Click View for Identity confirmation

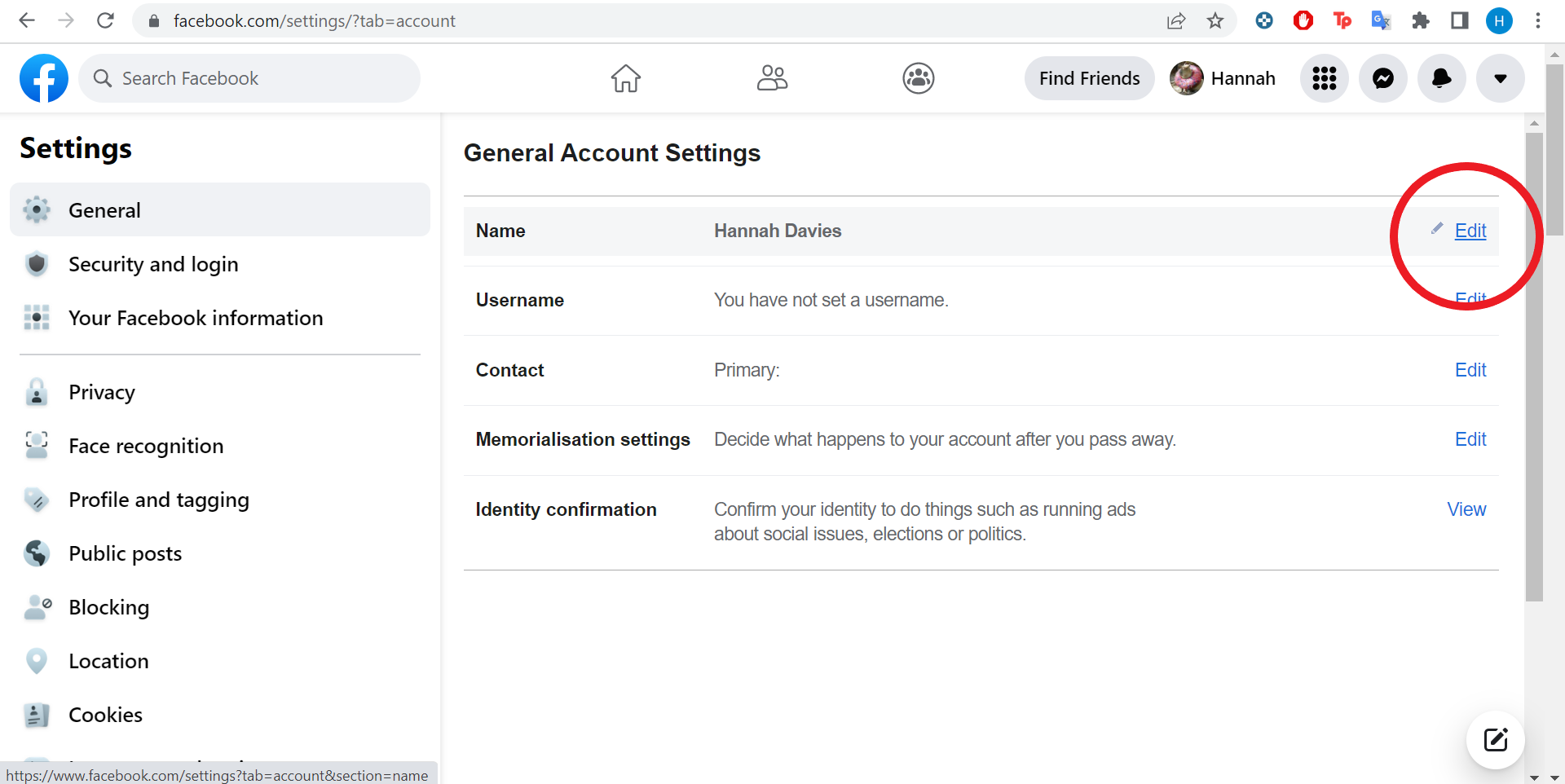click(1466, 509)
